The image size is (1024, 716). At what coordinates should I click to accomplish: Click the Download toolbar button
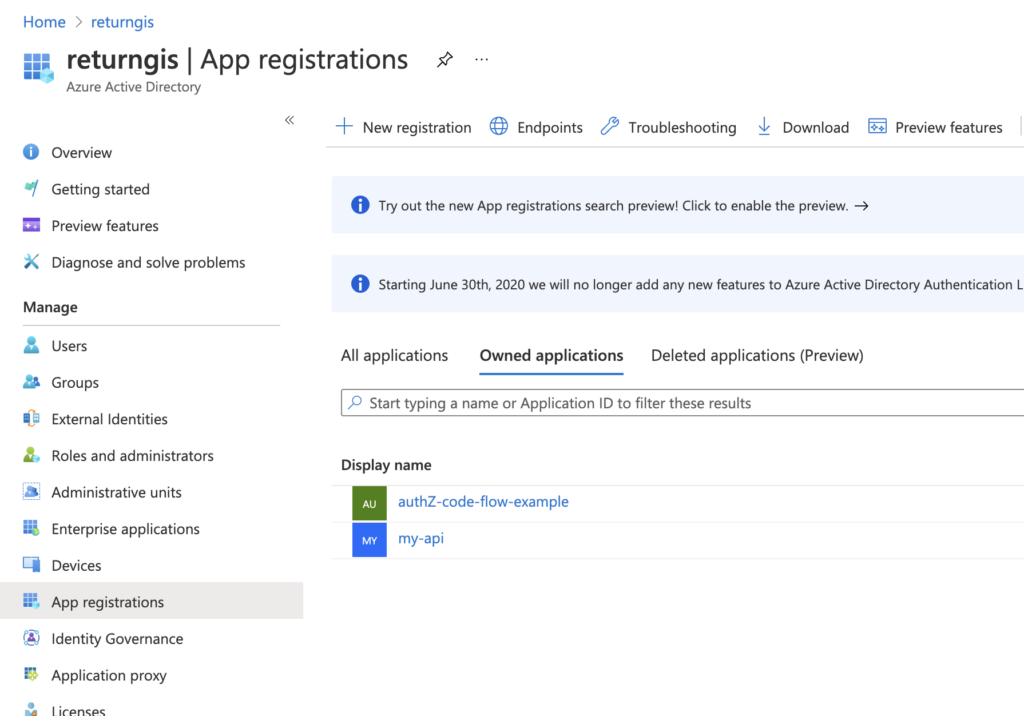803,127
